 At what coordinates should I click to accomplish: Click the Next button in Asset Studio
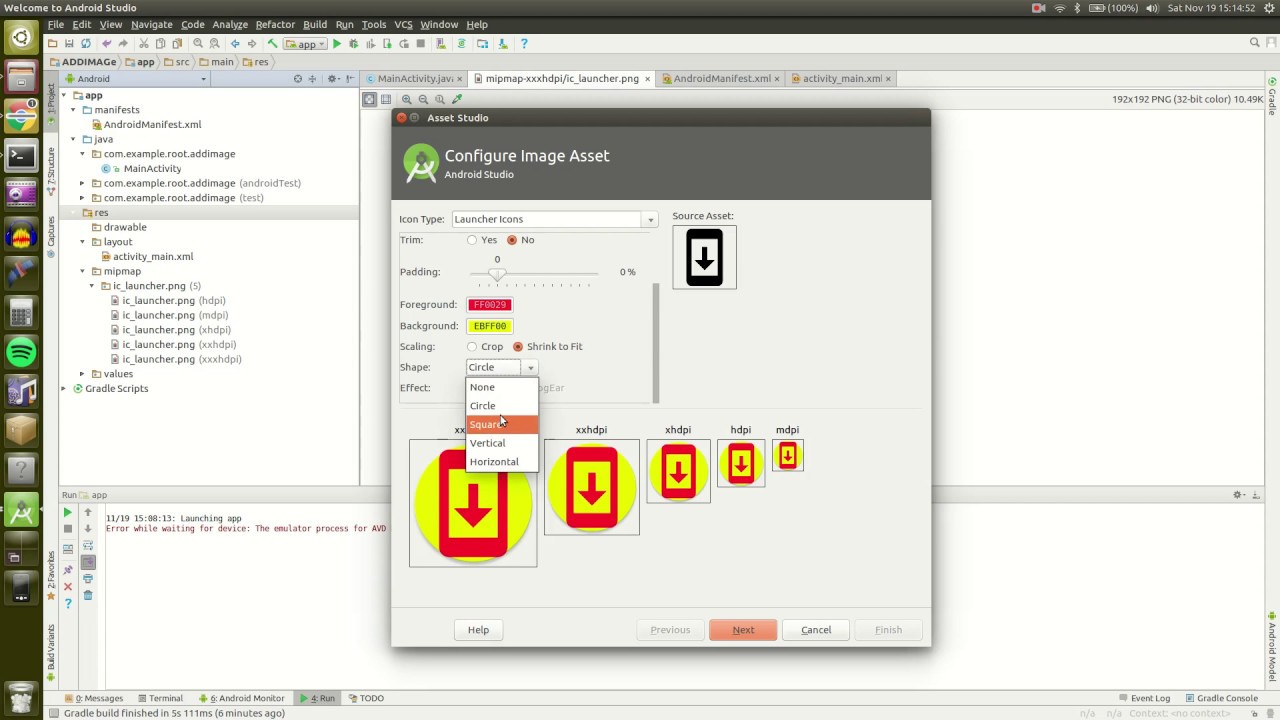pos(743,629)
